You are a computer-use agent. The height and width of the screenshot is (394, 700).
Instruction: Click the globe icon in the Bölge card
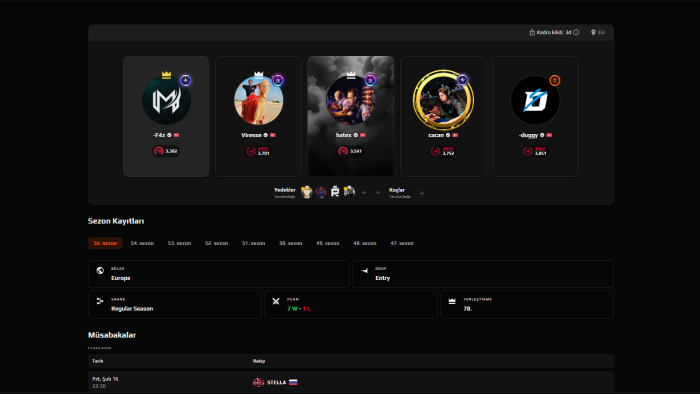(x=100, y=270)
